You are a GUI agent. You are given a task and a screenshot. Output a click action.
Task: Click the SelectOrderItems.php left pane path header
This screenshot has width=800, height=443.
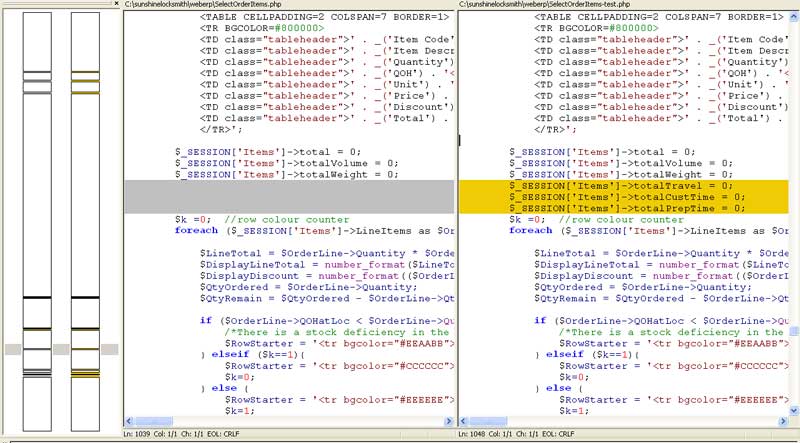200,6
